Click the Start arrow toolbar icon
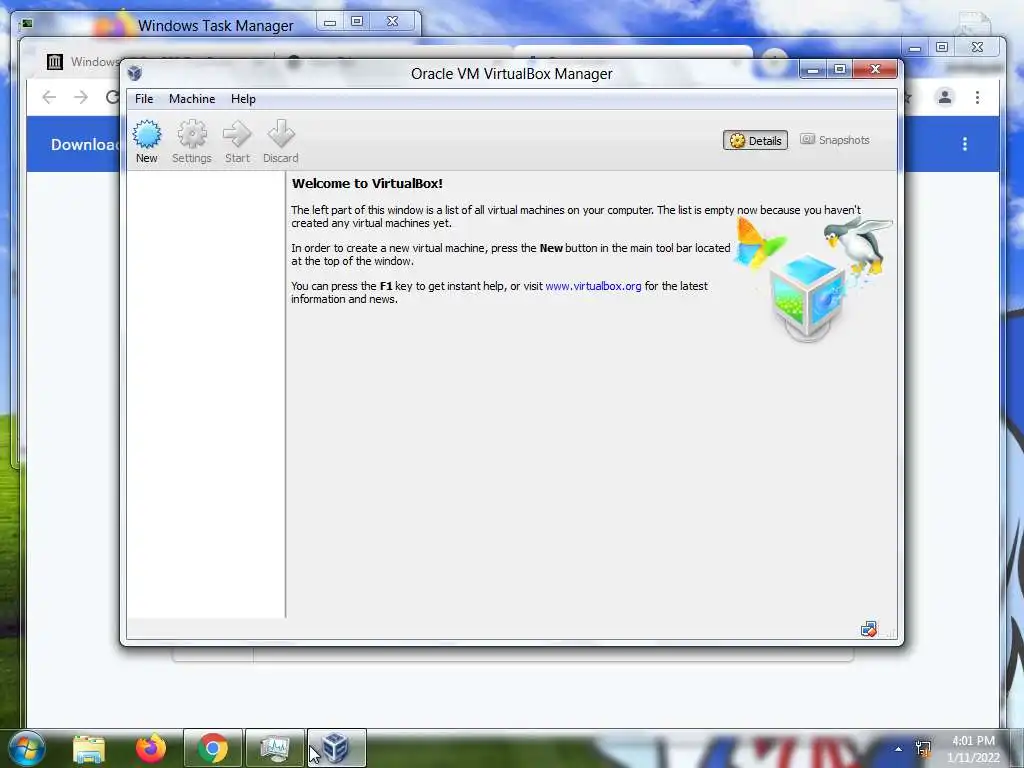 pyautogui.click(x=237, y=141)
